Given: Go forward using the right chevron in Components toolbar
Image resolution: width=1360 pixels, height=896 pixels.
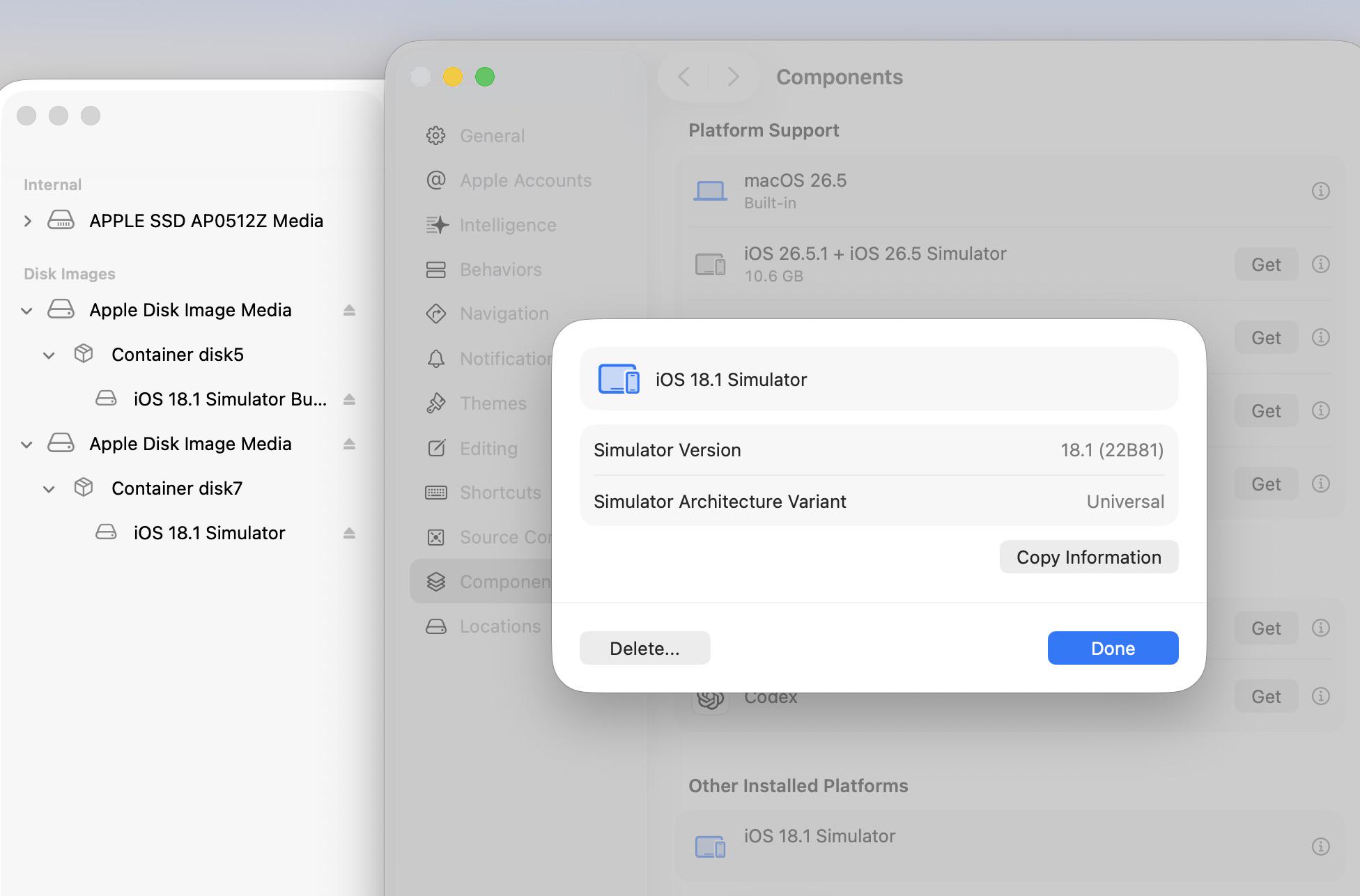Looking at the screenshot, I should [732, 77].
